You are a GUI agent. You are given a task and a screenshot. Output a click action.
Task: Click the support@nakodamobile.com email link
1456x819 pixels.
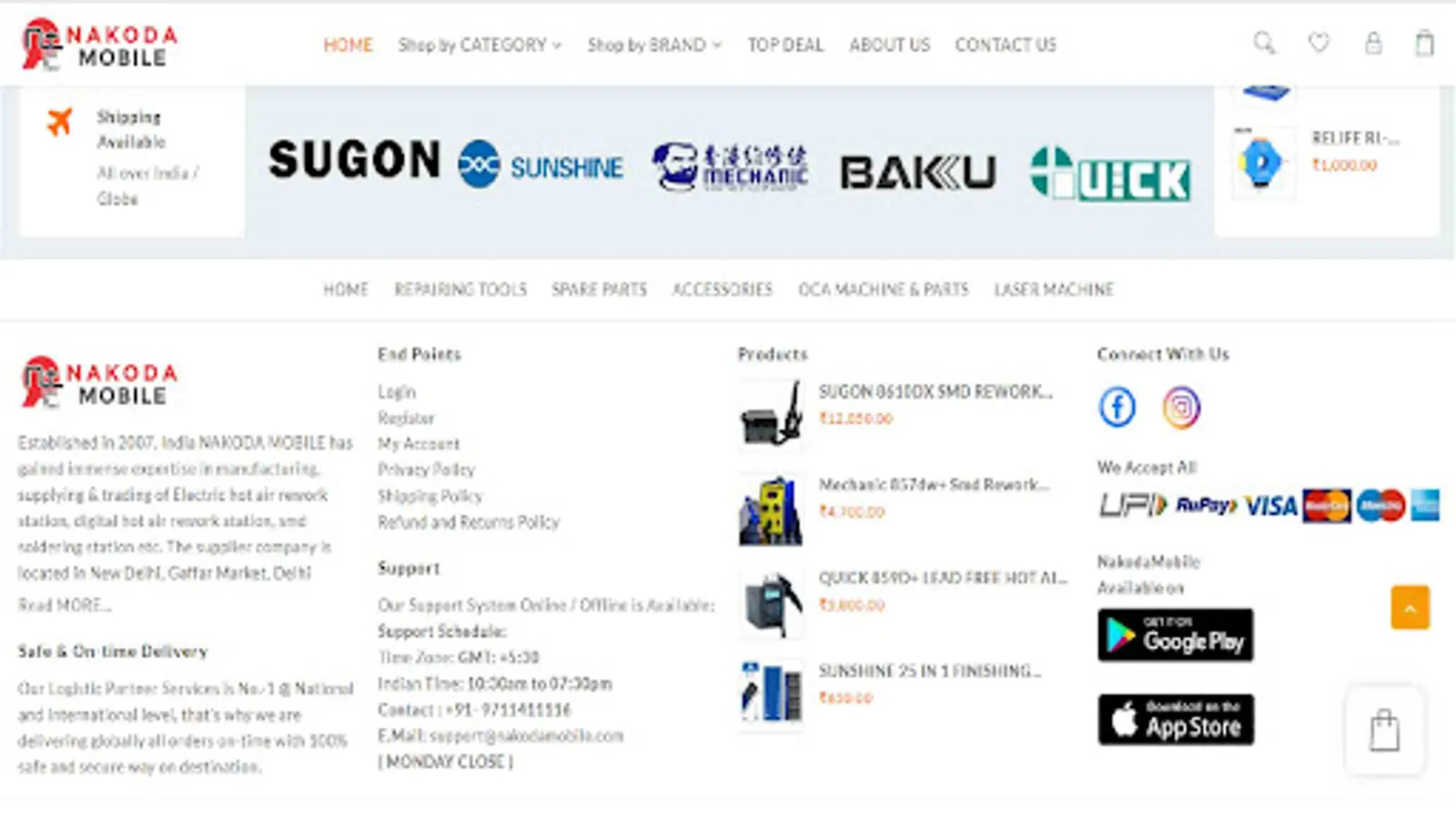click(x=526, y=735)
